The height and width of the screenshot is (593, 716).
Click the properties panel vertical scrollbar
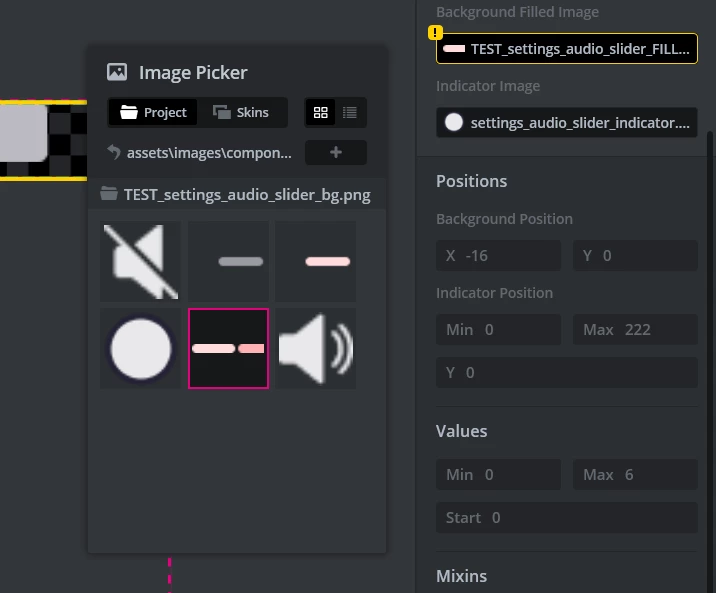tap(710, 361)
